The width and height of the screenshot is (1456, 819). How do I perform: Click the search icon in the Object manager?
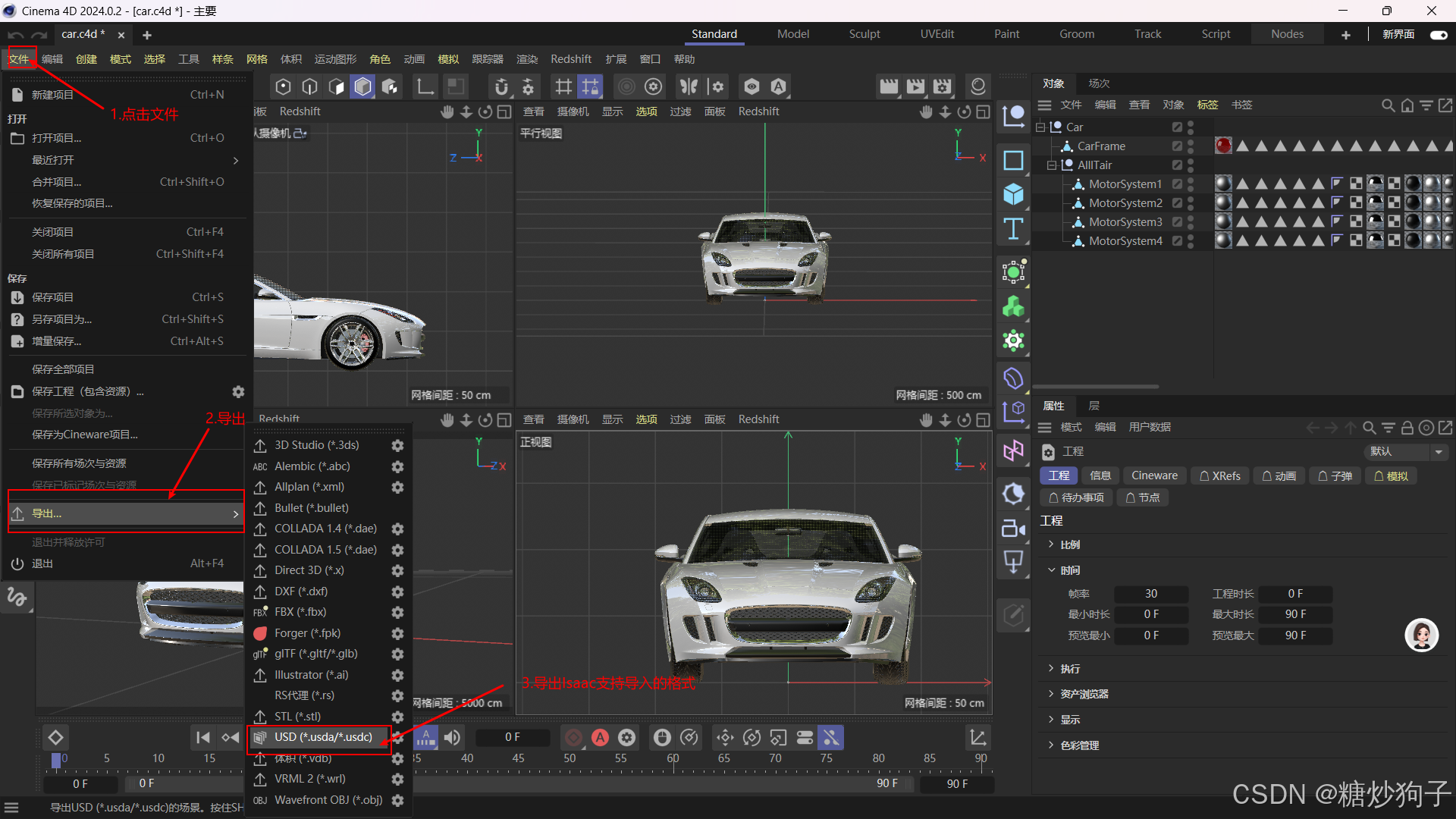click(1387, 105)
